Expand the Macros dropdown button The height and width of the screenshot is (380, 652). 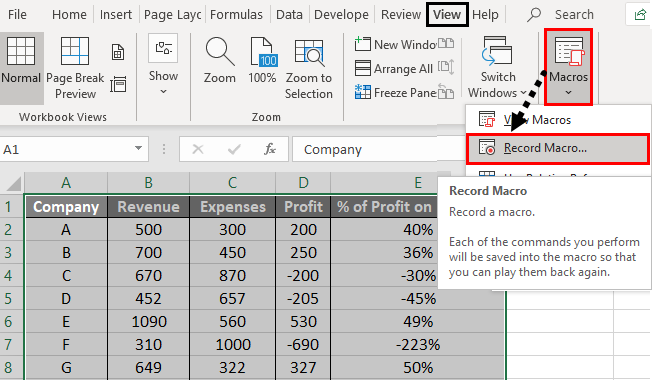(568, 67)
